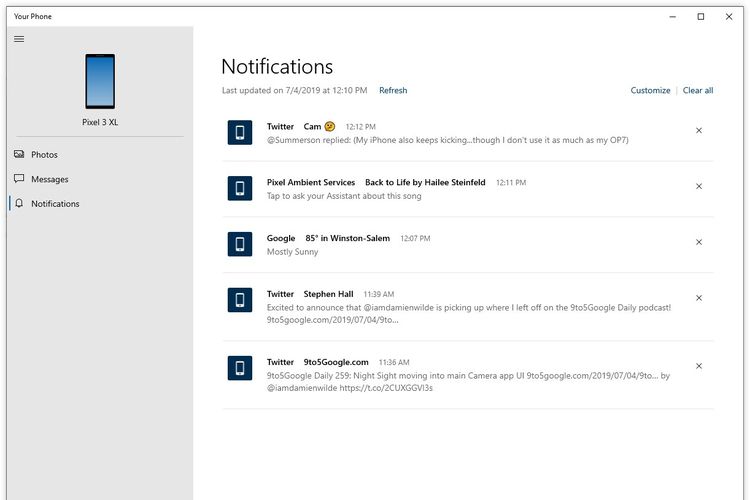Viewport: 750px width, 500px height.
Task: Minimize the Your Phone window
Action: [x=673, y=17]
